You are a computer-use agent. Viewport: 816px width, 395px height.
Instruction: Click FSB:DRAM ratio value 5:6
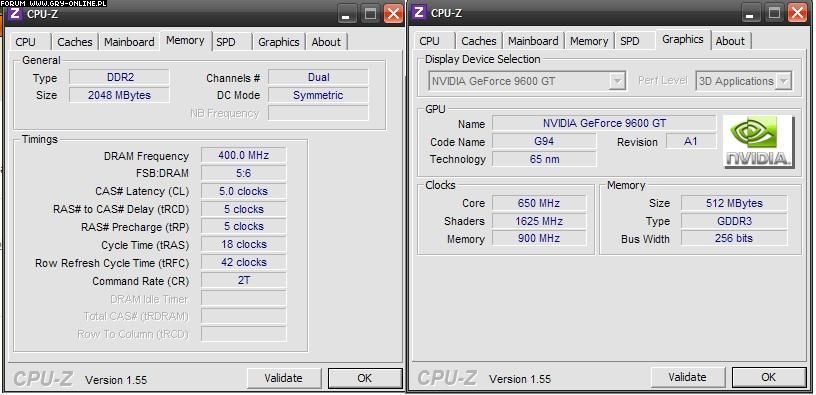[244, 173]
